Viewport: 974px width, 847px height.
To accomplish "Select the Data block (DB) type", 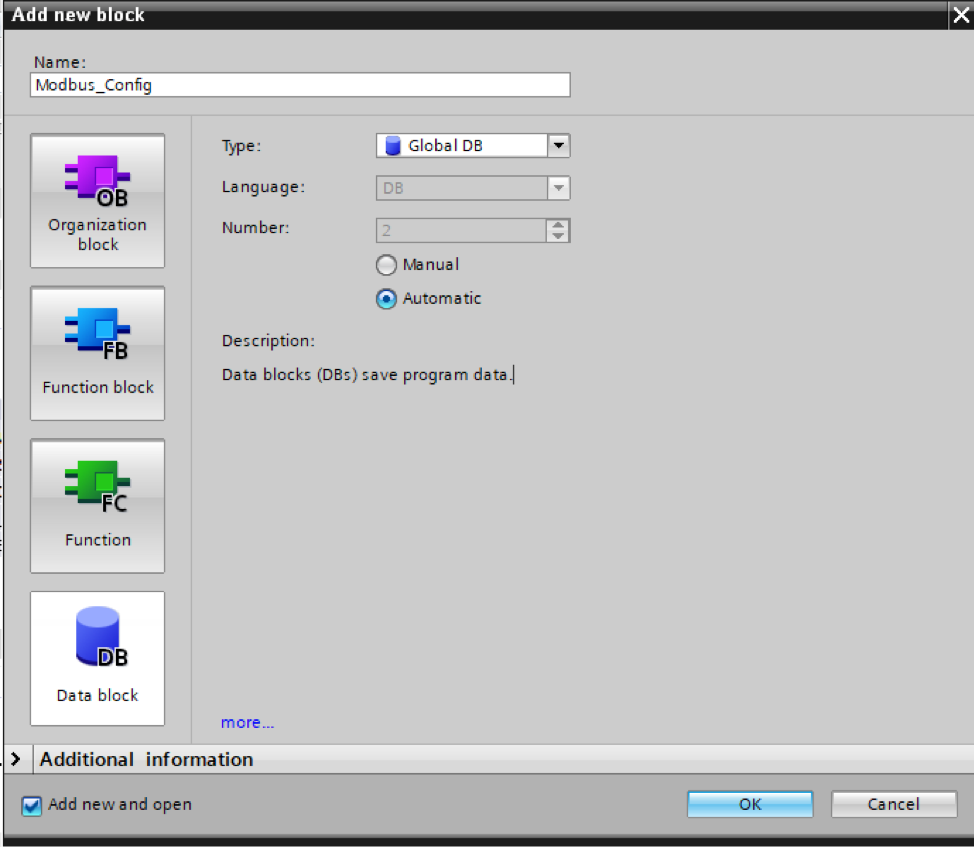I will click(x=98, y=658).
